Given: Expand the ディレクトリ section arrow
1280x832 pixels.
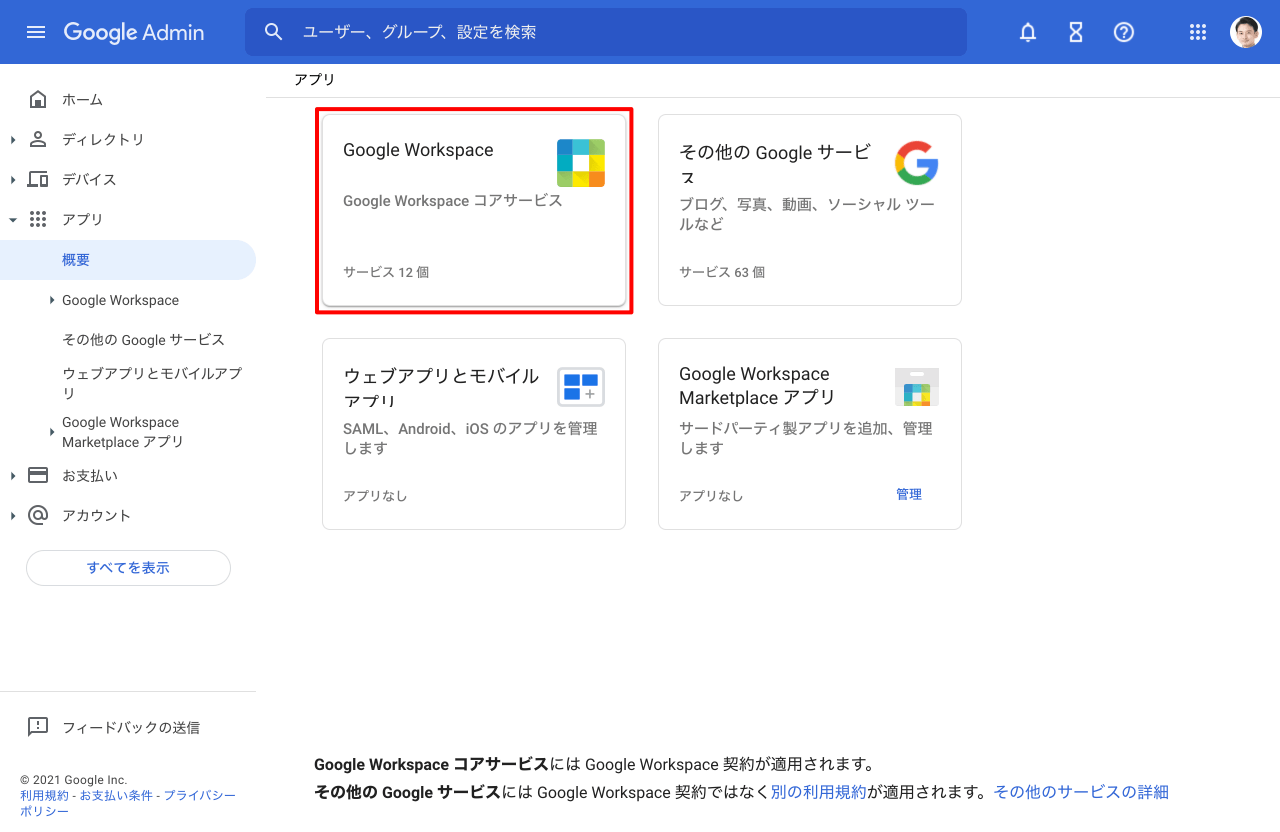Looking at the screenshot, I should pyautogui.click(x=13, y=139).
